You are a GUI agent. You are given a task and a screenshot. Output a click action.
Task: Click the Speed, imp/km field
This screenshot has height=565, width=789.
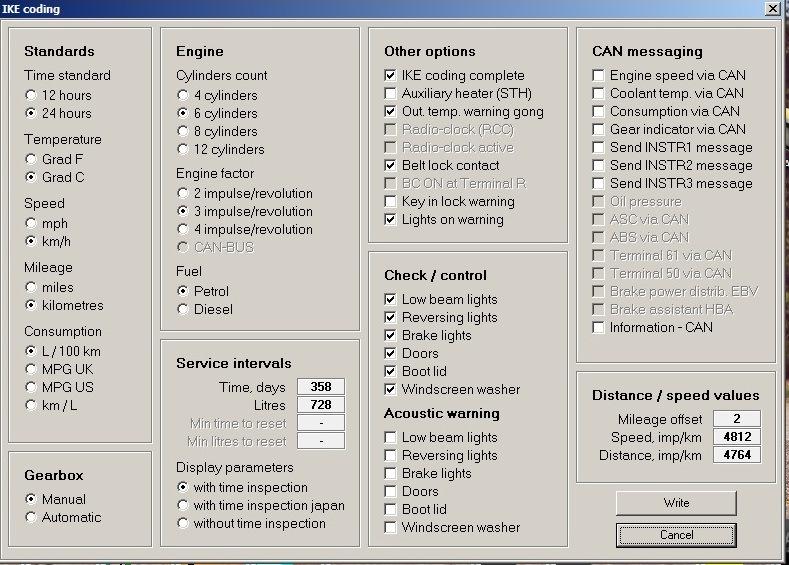coord(737,437)
